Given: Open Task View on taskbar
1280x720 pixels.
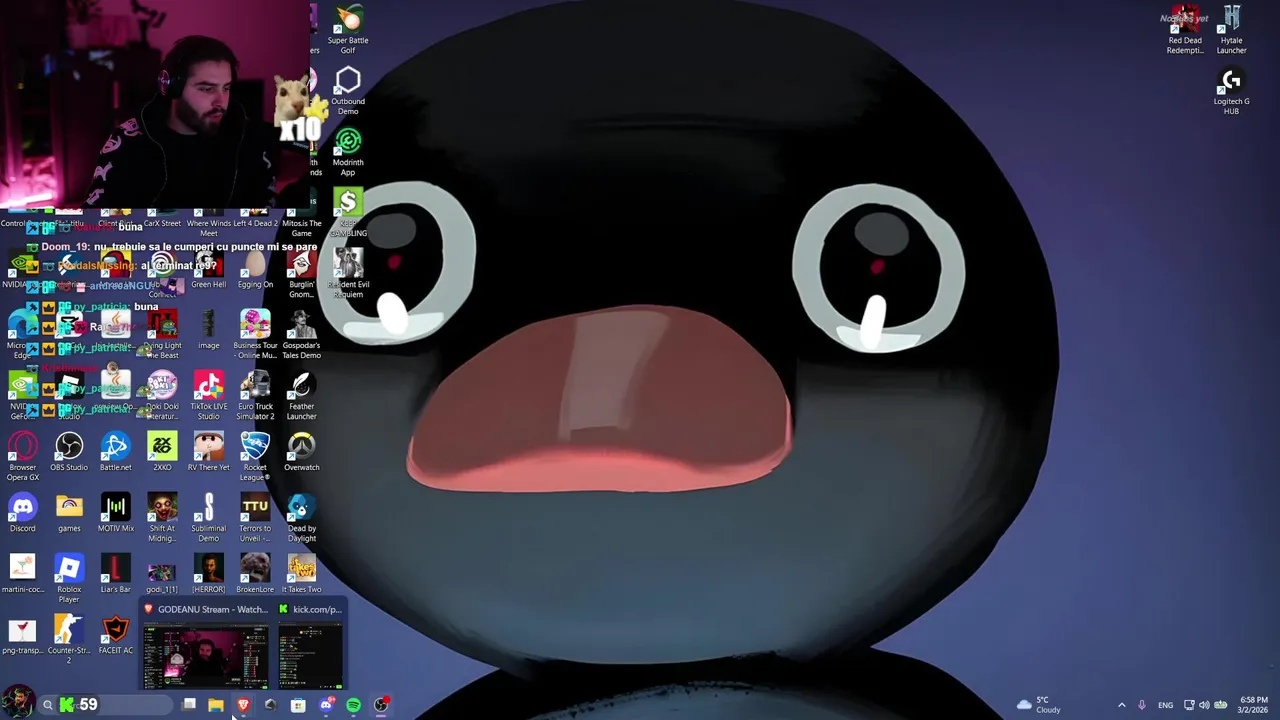Looking at the screenshot, I should 189,705.
